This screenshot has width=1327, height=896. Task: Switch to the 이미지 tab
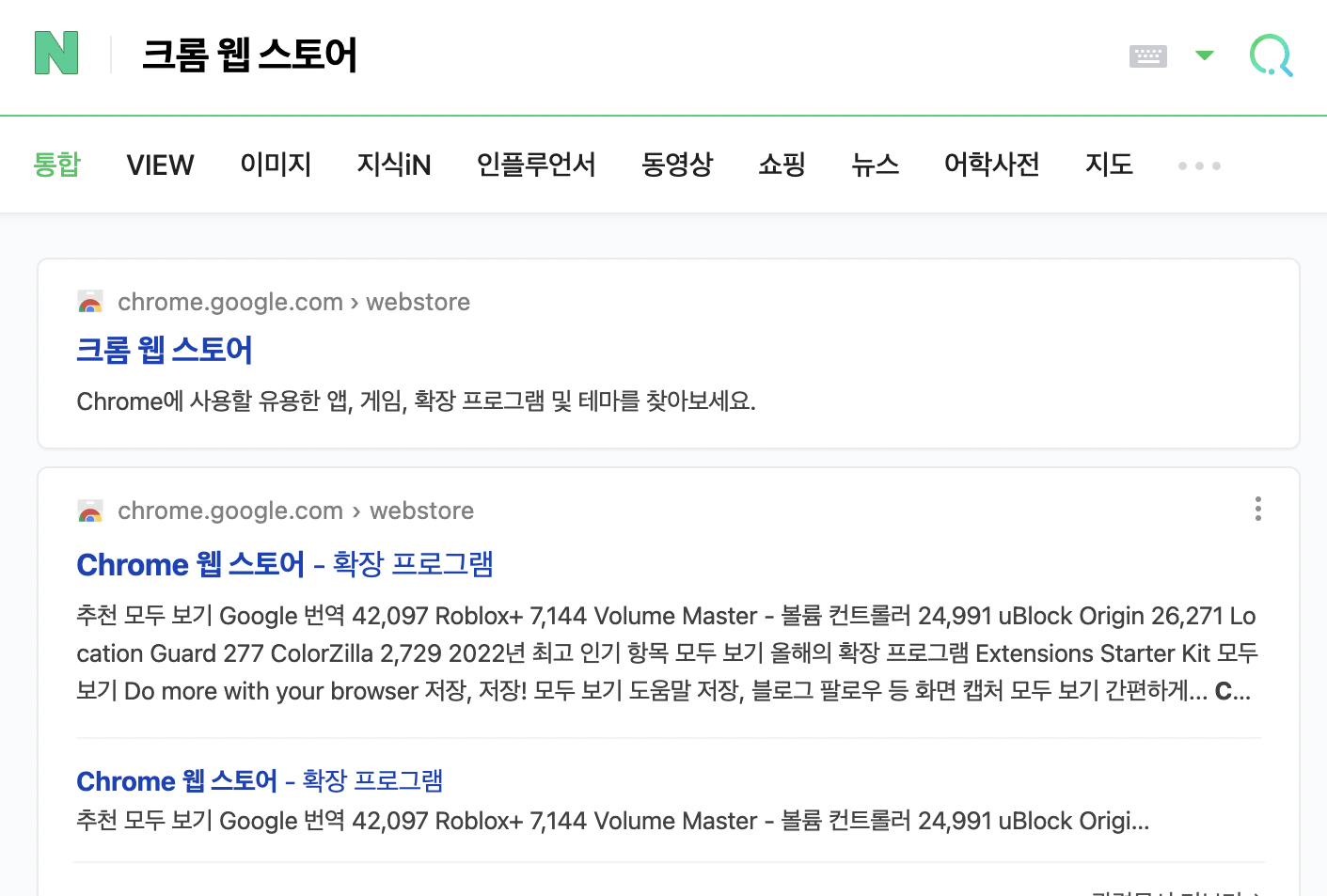tap(276, 164)
